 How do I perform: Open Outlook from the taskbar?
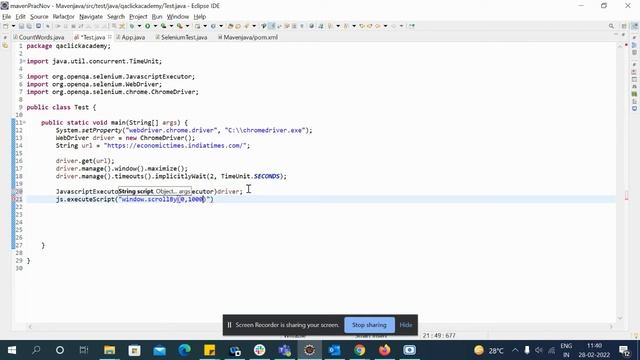tap(335, 350)
